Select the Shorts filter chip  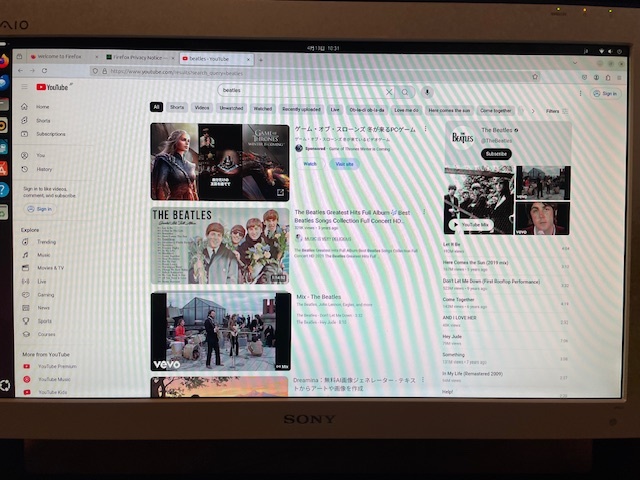(x=177, y=107)
